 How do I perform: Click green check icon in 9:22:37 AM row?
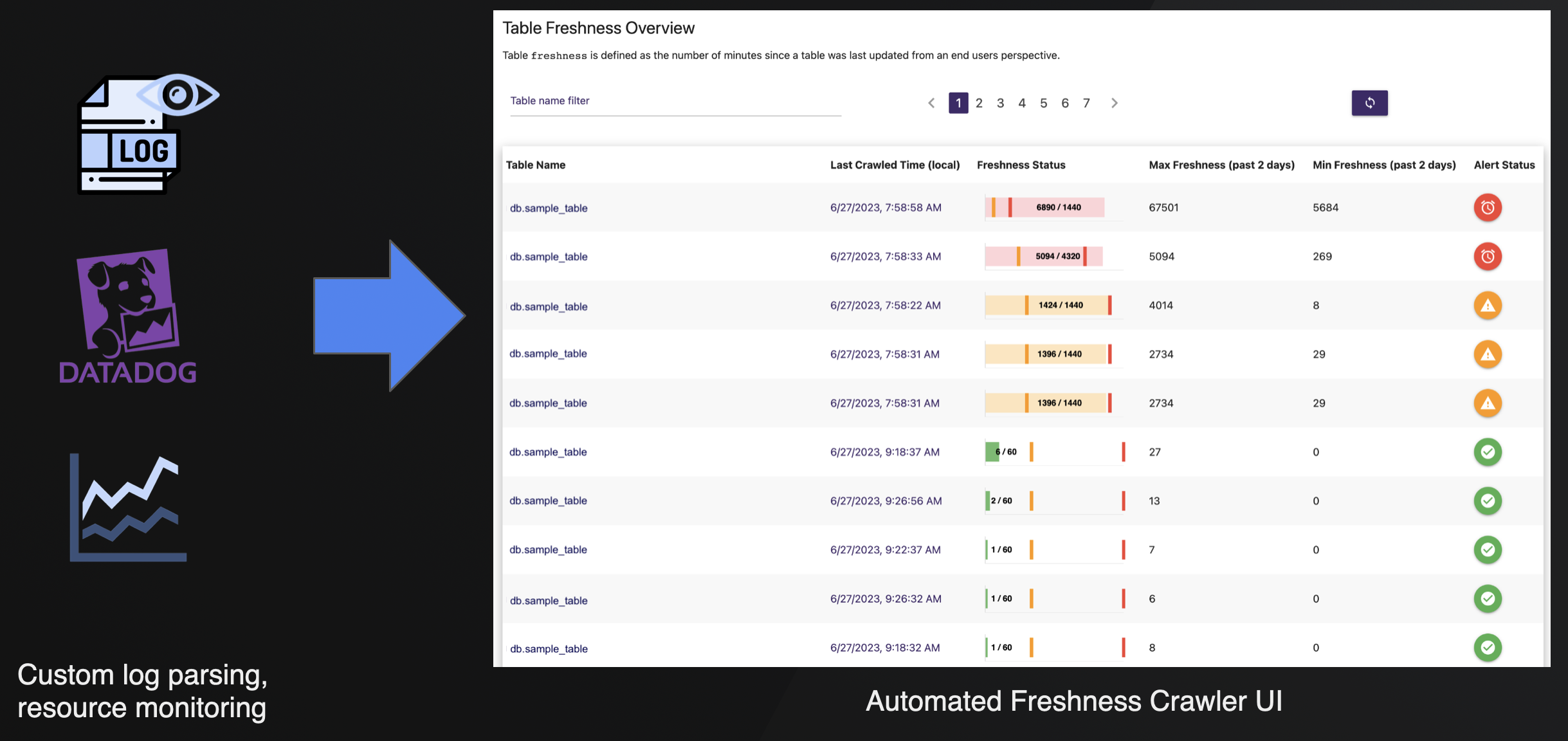click(1488, 550)
